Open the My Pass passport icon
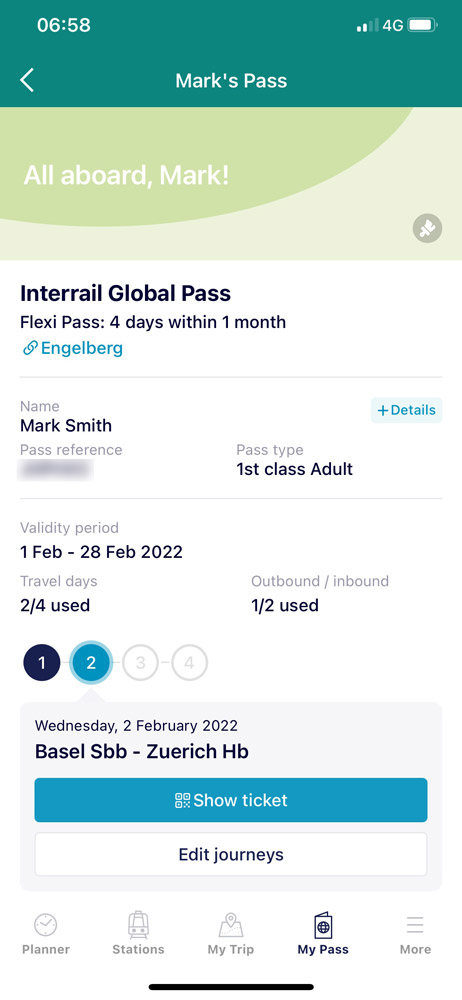462x1000 pixels. coord(324,924)
